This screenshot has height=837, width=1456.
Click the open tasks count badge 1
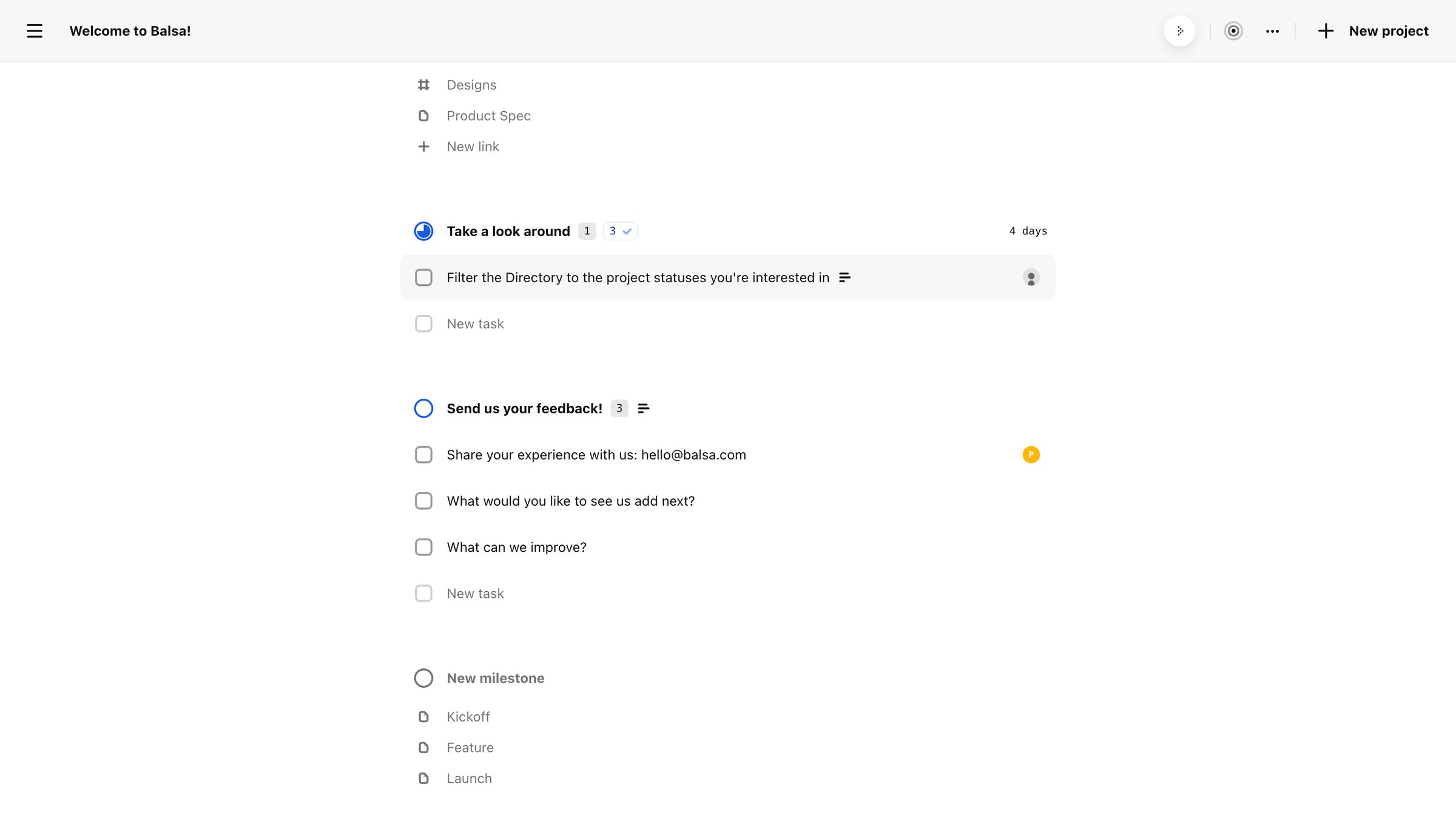pos(587,231)
